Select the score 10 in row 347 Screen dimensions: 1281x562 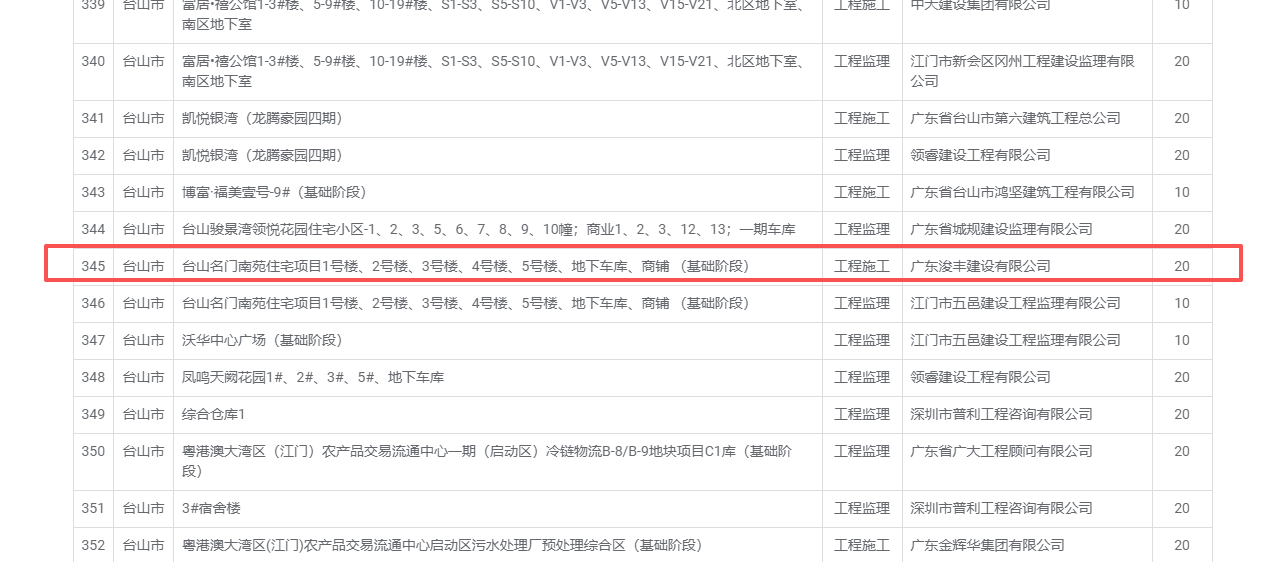(x=1181, y=340)
